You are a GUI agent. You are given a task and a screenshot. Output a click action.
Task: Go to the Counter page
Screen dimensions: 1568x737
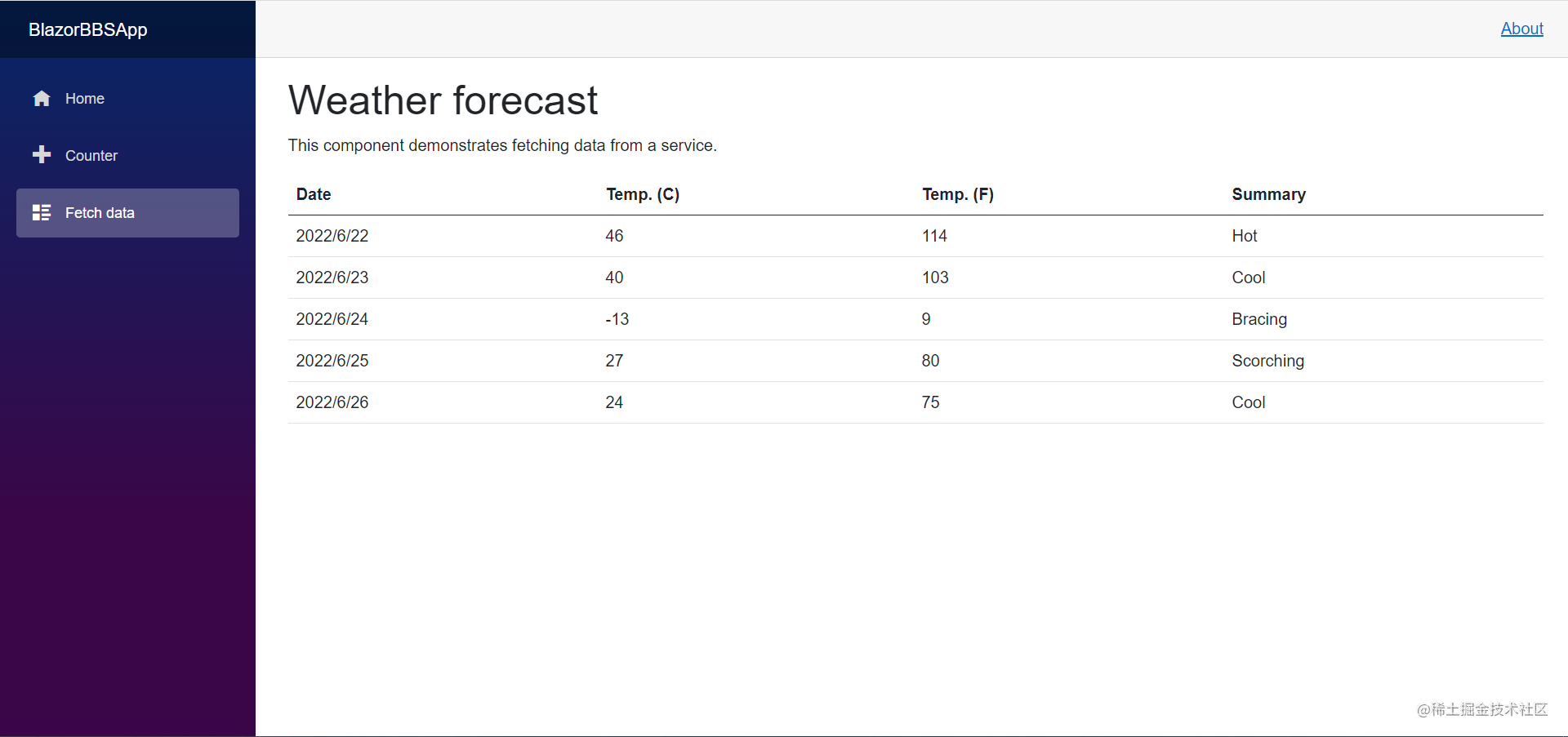coord(91,156)
